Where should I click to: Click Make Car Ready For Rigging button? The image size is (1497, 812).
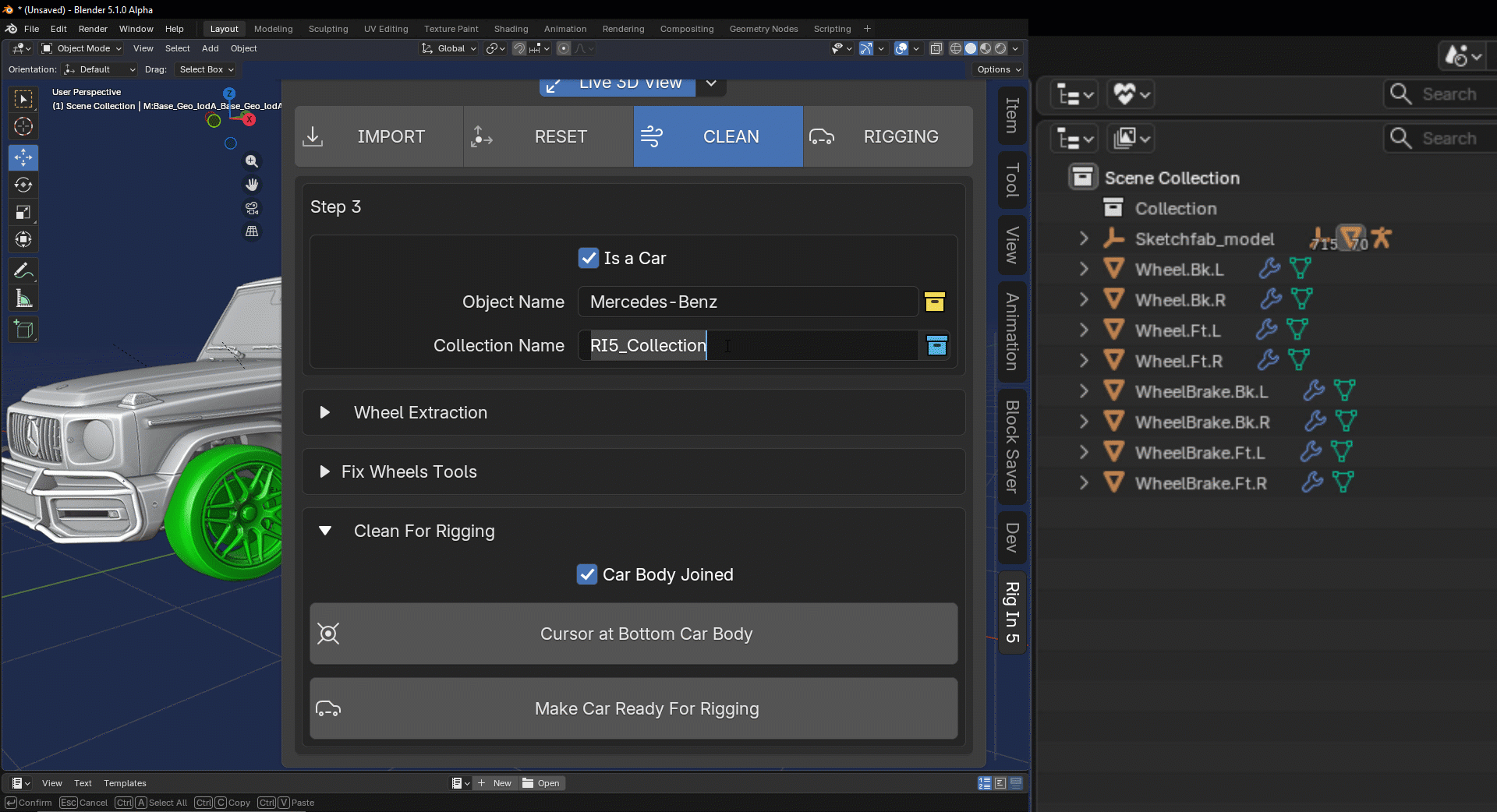point(633,708)
